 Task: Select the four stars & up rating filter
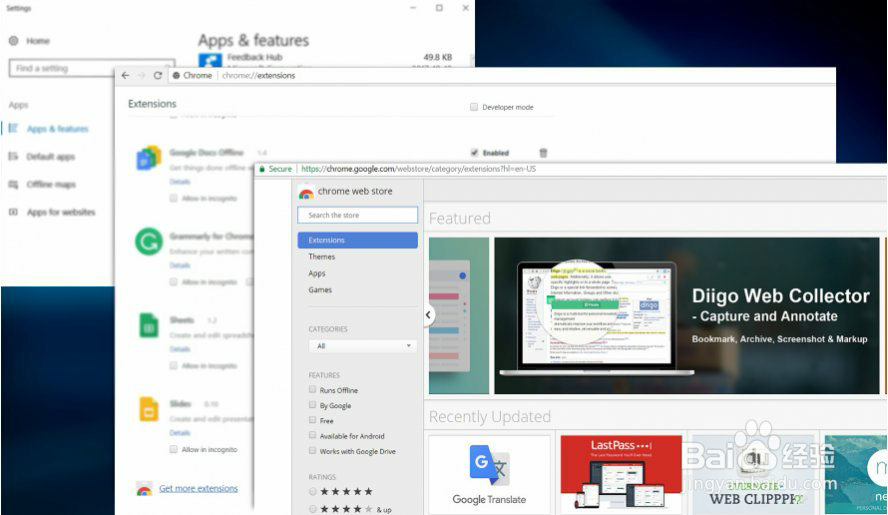(313, 509)
